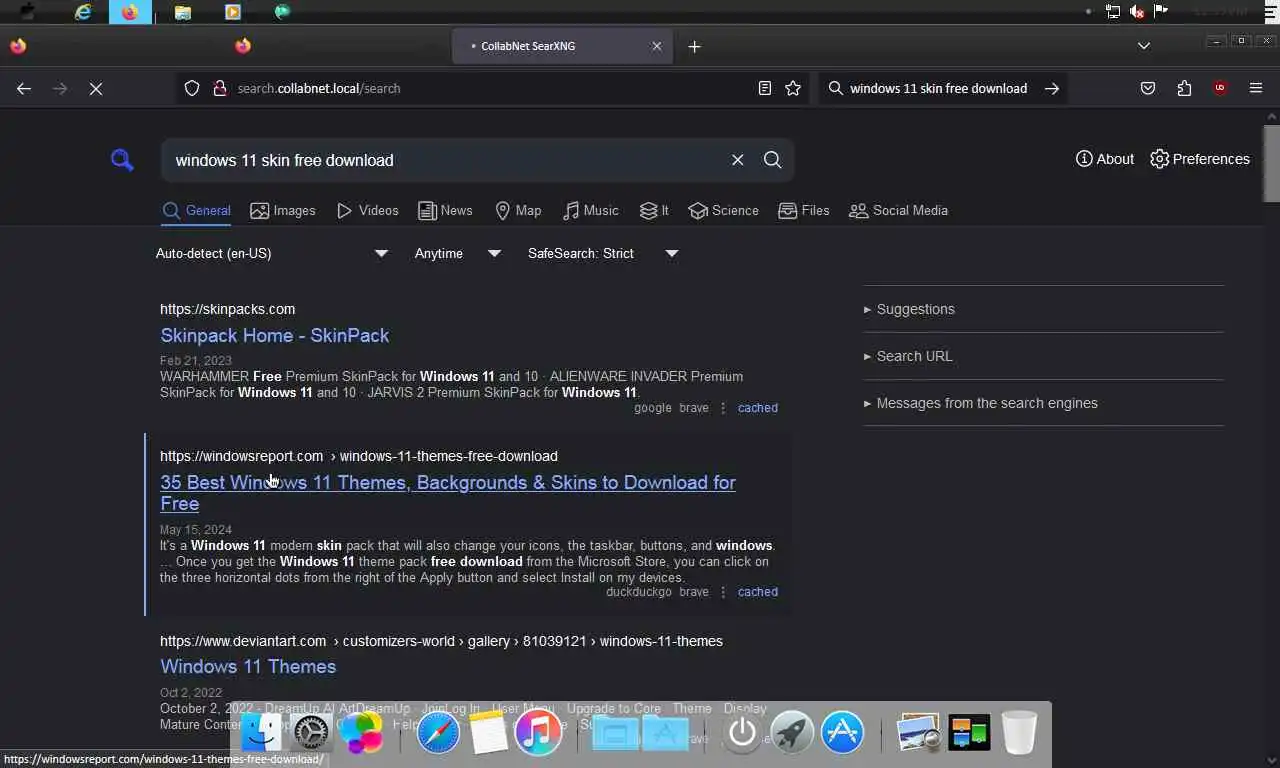Screen dimensions: 1280x768
Task: Switch to the Files category tab
Action: [804, 210]
